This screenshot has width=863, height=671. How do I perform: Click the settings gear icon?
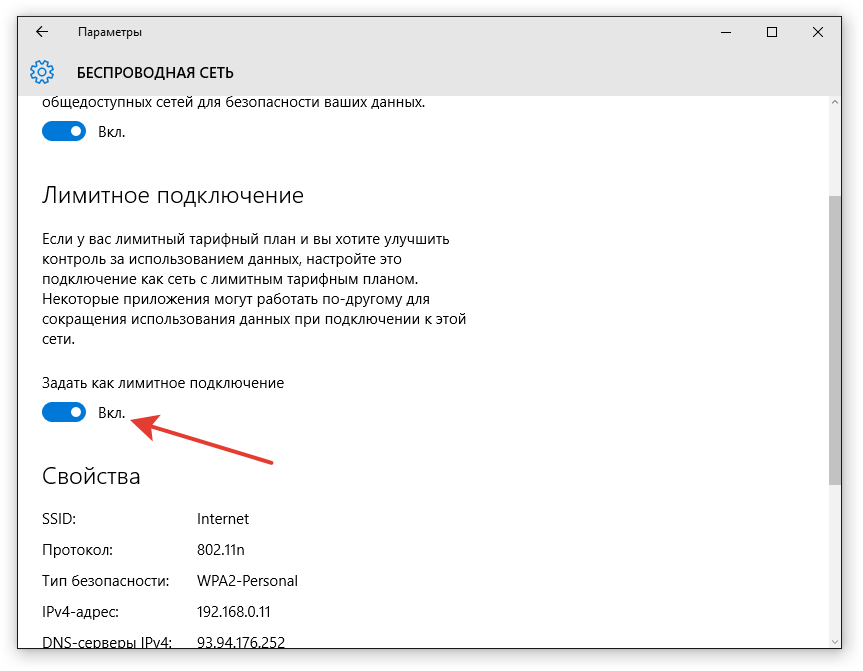pyautogui.click(x=42, y=72)
